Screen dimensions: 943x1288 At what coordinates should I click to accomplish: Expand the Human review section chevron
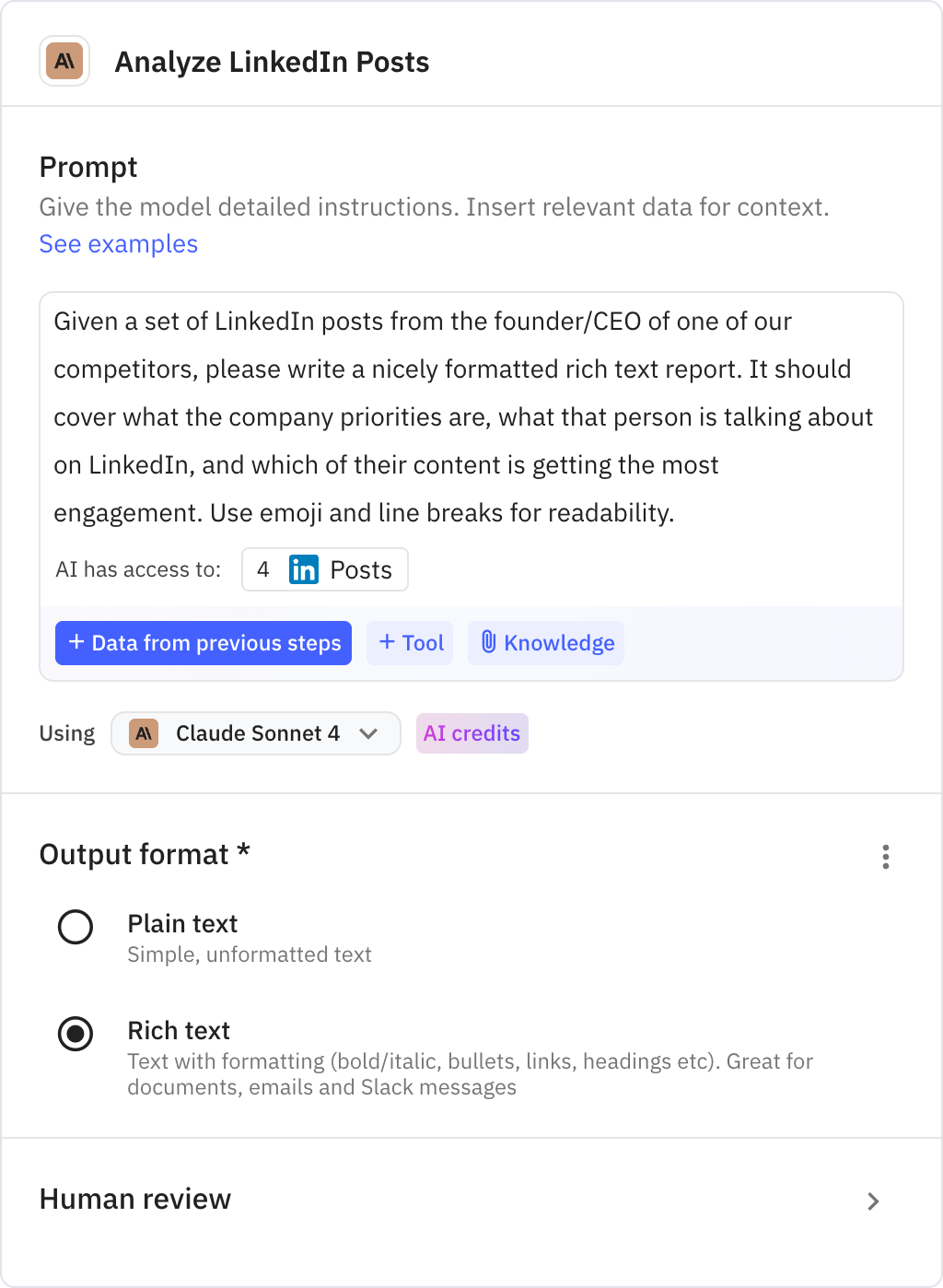pyautogui.click(x=873, y=1200)
